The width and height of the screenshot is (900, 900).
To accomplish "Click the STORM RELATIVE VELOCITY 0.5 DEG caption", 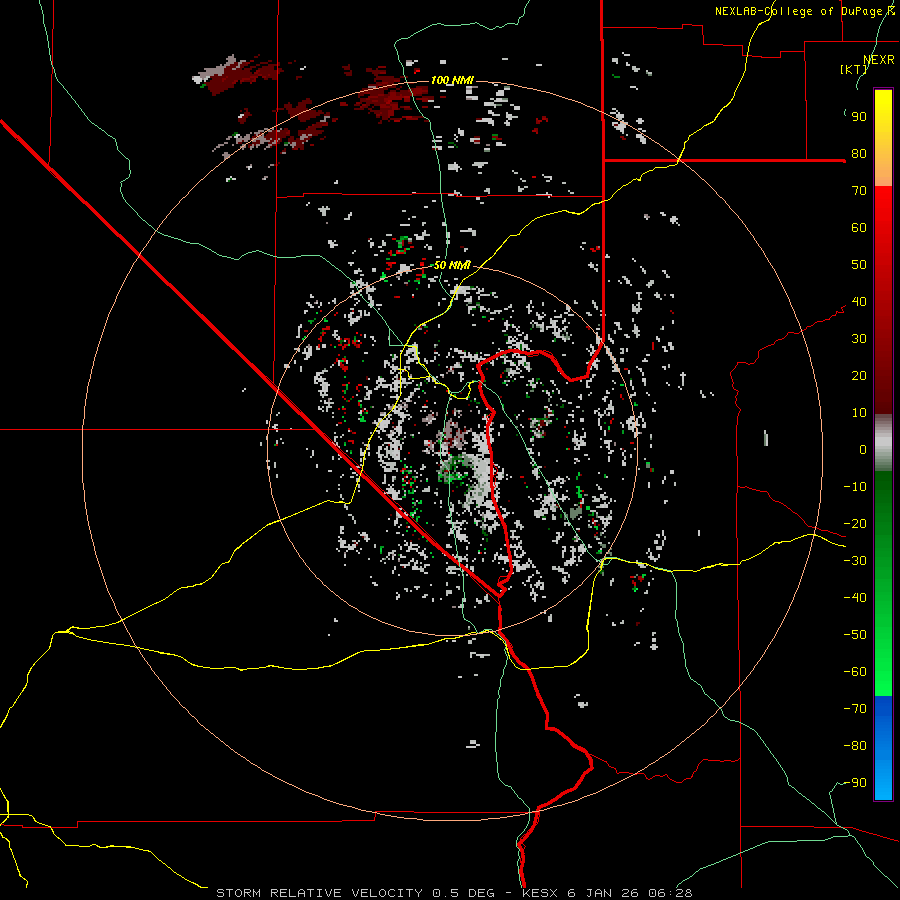I will coord(355,893).
